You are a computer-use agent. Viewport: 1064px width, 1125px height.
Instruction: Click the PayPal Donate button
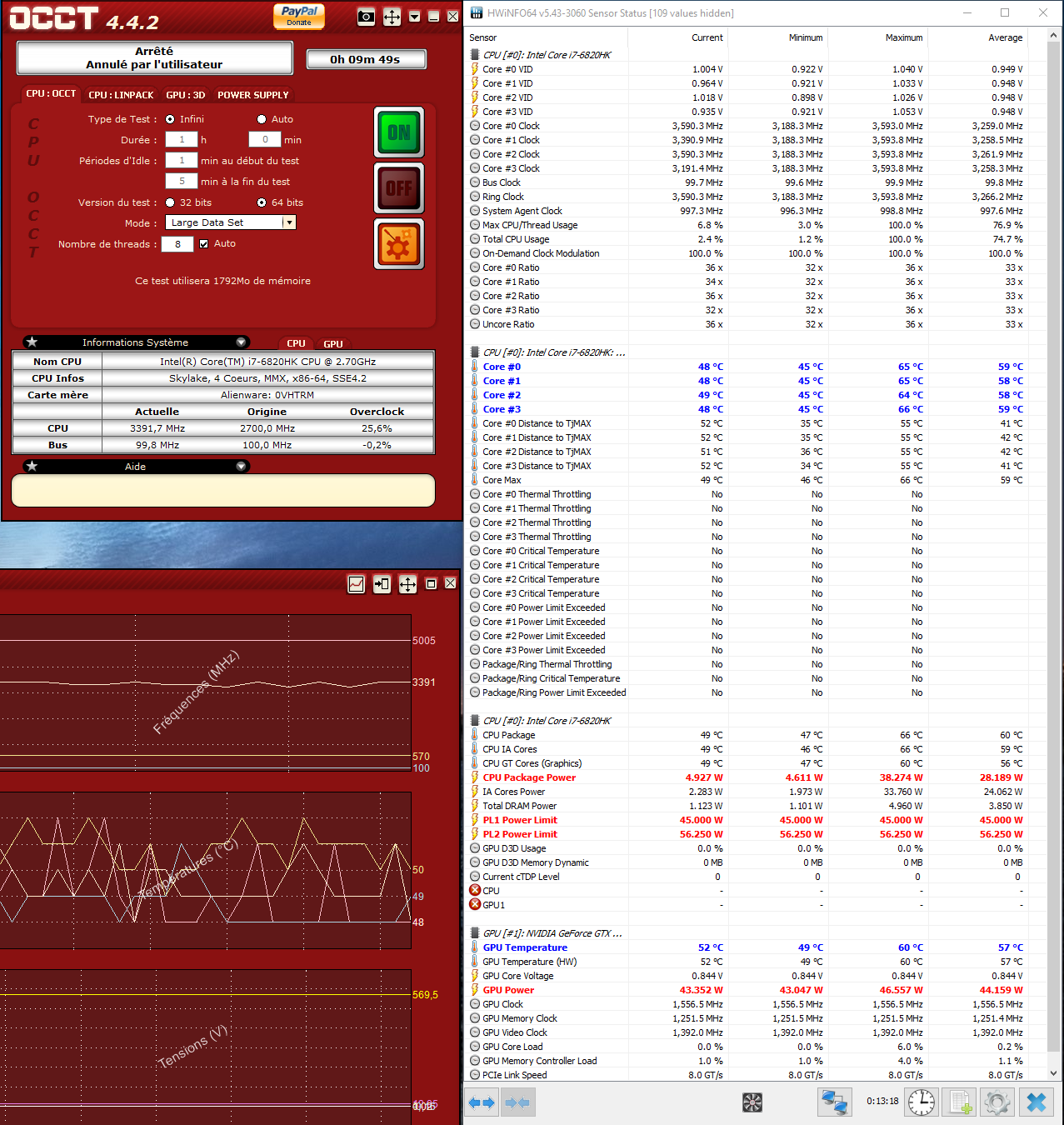tap(299, 16)
